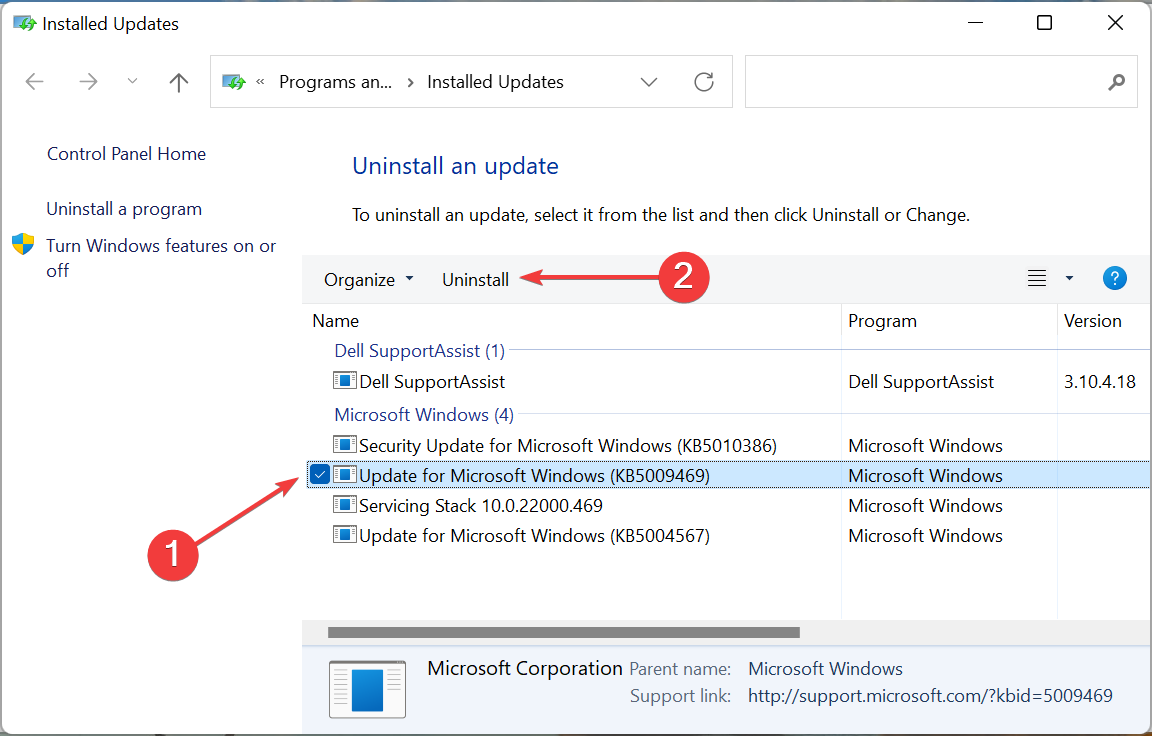Select Servicing Stack 10.0.22000.469 entry
Screen dimensions: 1152x736
480,506
